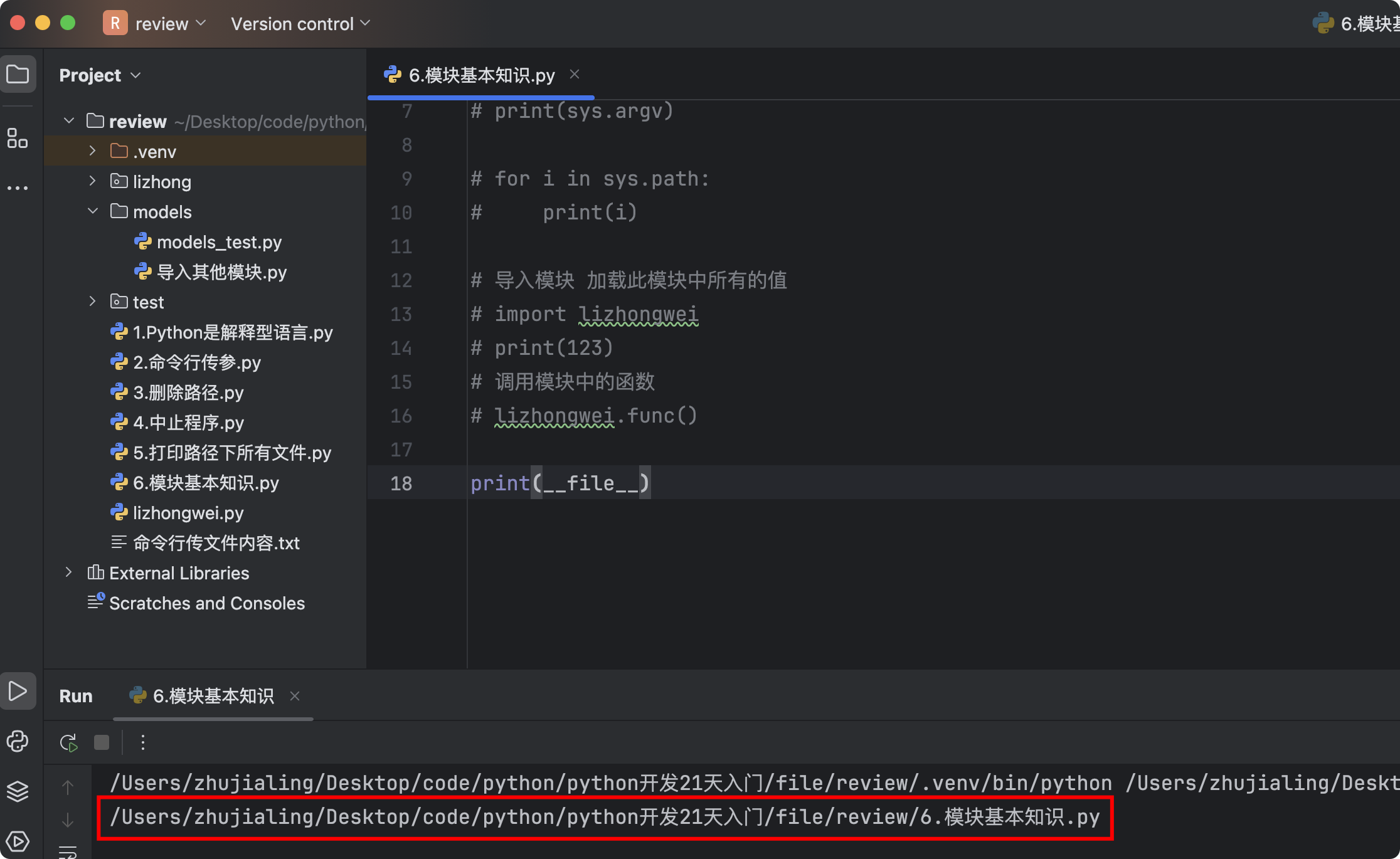Click the More tool windows ellipsis icon
Viewport: 1400px width, 859px height.
point(18,187)
